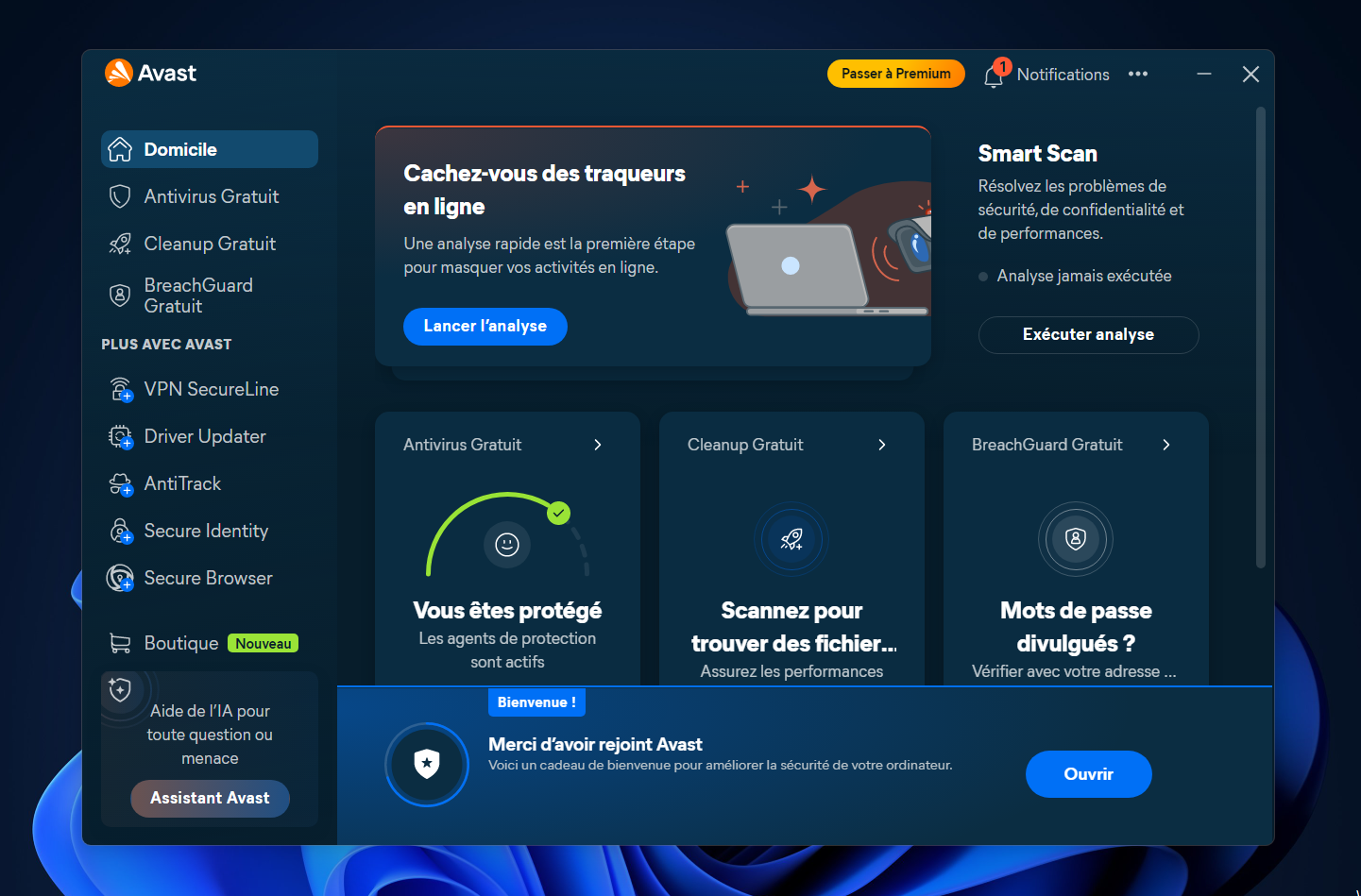Screen dimensions: 1361x896
Task: Open Cleanup Gratuit in the sidebar
Action: point(210,244)
